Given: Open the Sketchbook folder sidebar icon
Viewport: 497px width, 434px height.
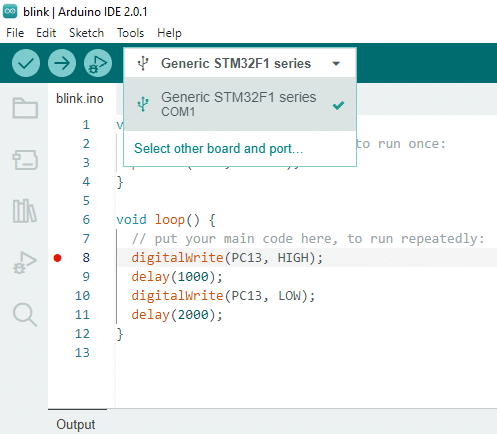Looking at the screenshot, I should 25,108.
